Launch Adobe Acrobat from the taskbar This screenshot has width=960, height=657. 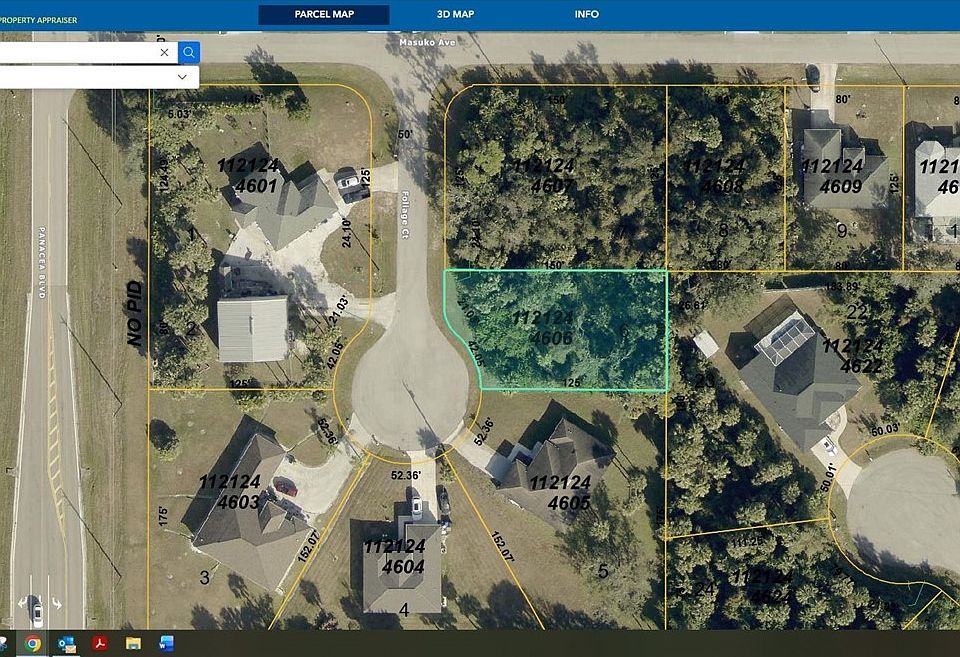click(x=100, y=644)
